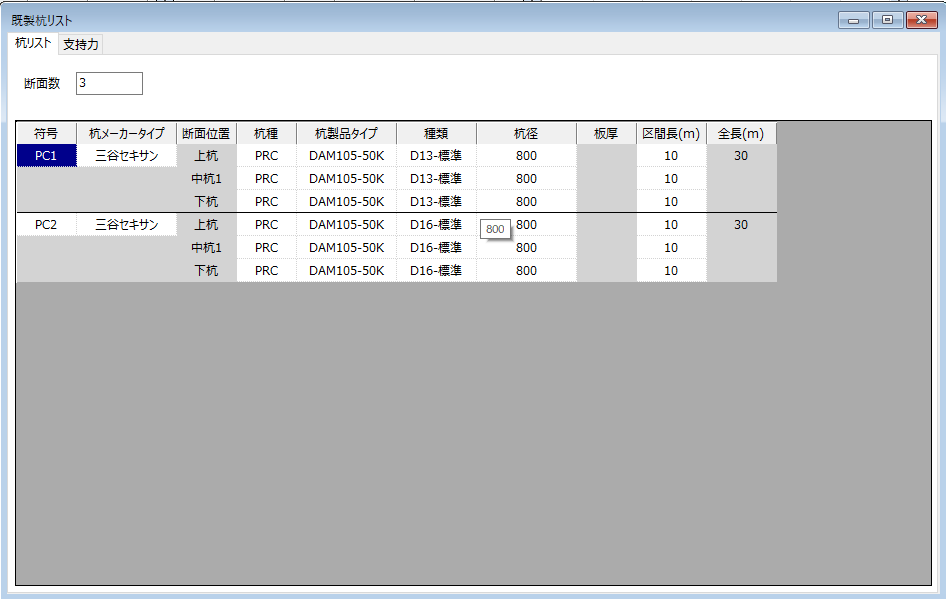Select the 杭リスト tab
This screenshot has height=599, width=946.
coord(33,43)
